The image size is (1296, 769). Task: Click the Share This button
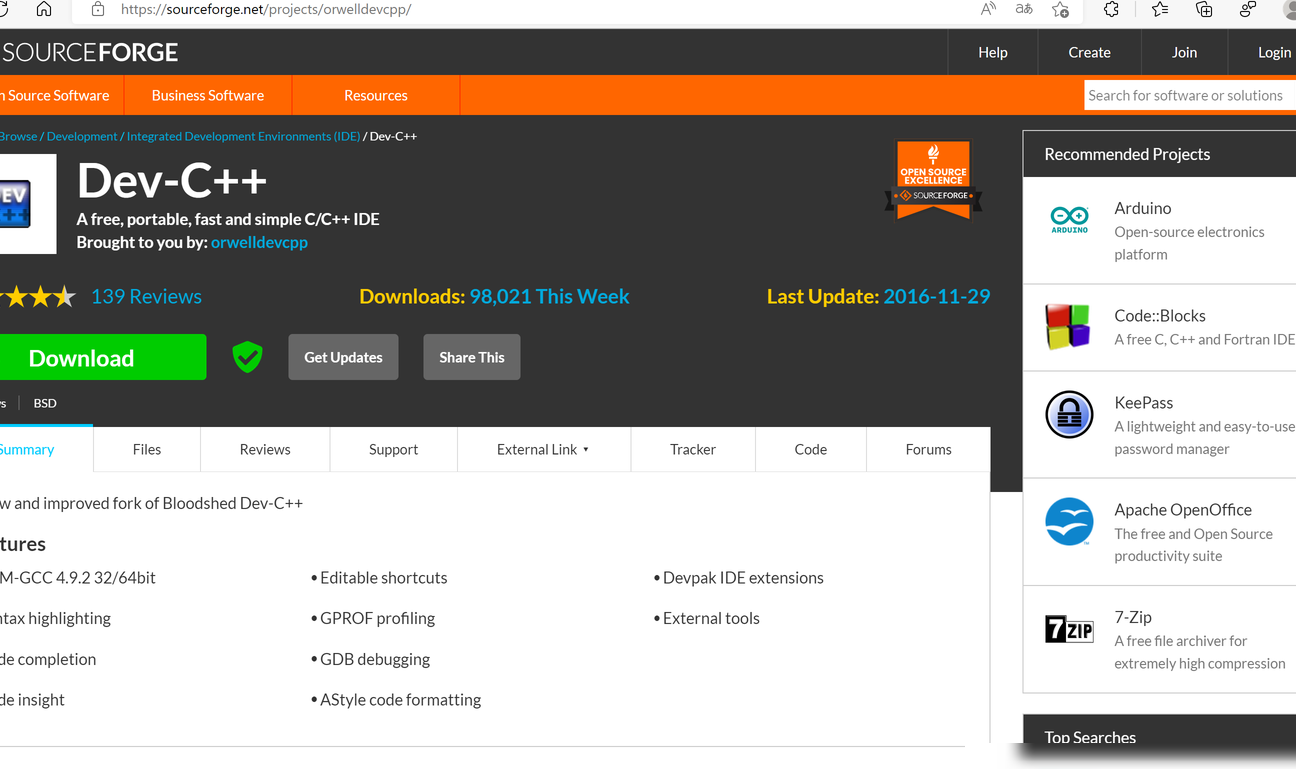tap(472, 357)
